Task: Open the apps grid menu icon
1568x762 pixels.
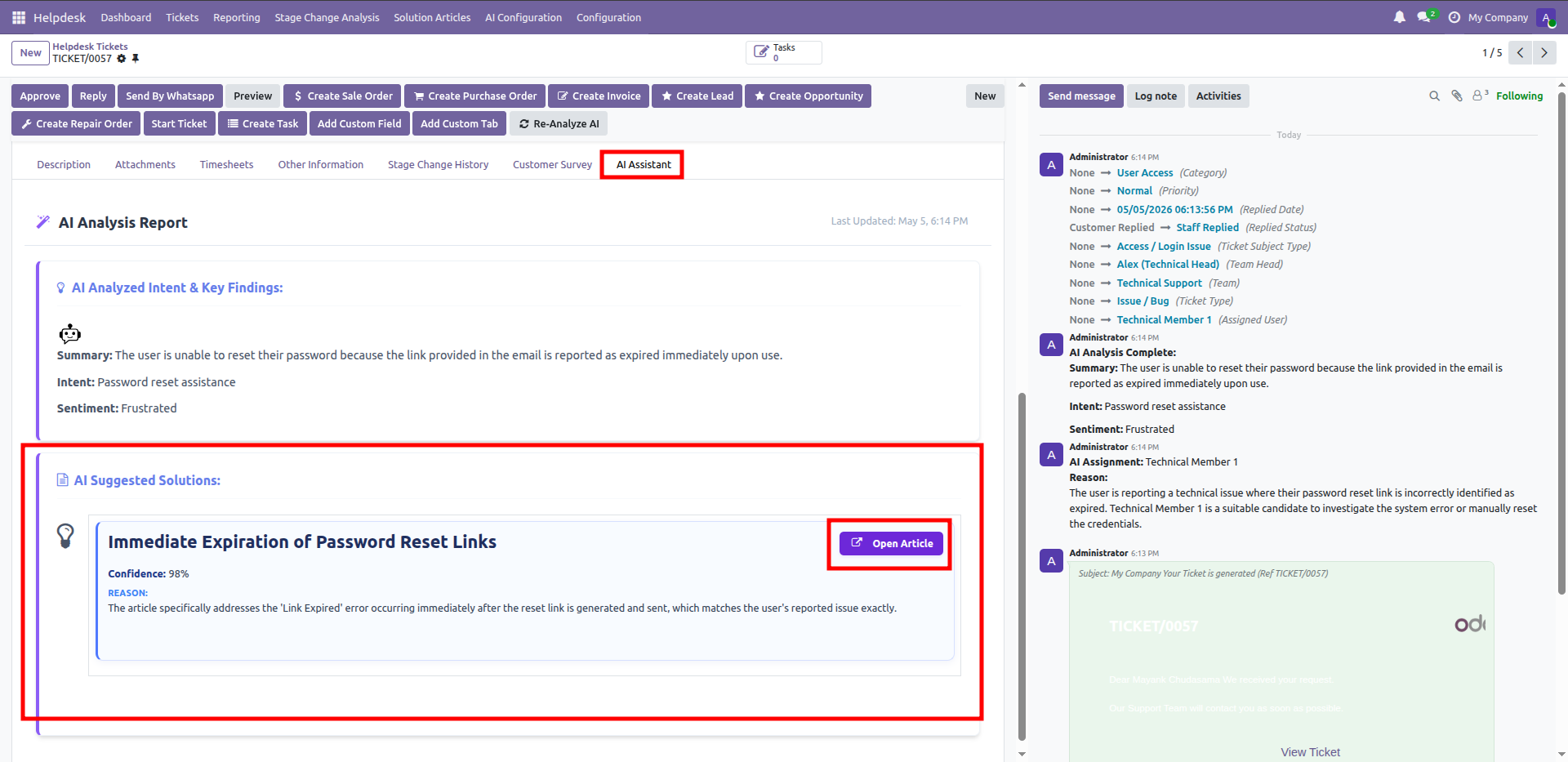Action: [x=19, y=17]
